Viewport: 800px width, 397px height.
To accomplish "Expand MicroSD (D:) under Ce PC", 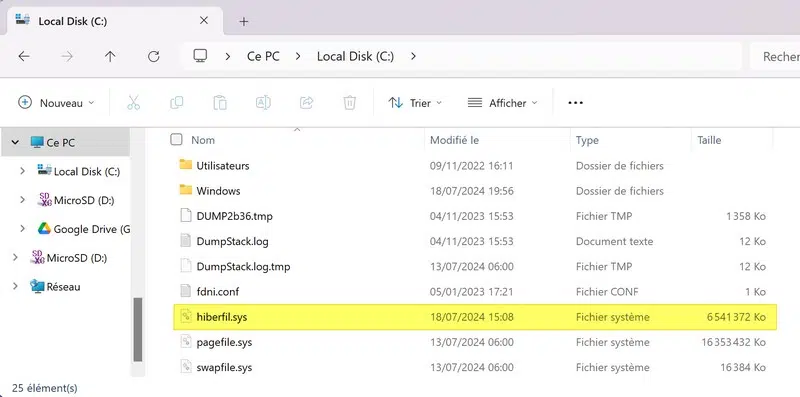I will pos(22,200).
